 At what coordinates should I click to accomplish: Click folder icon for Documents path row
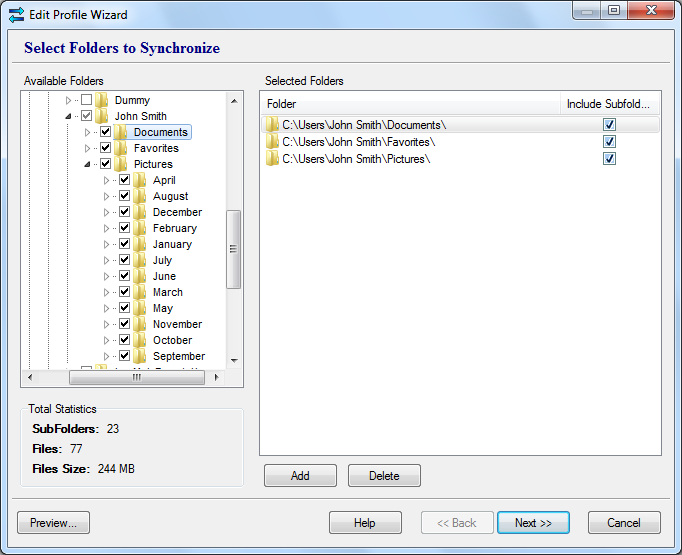(272, 125)
